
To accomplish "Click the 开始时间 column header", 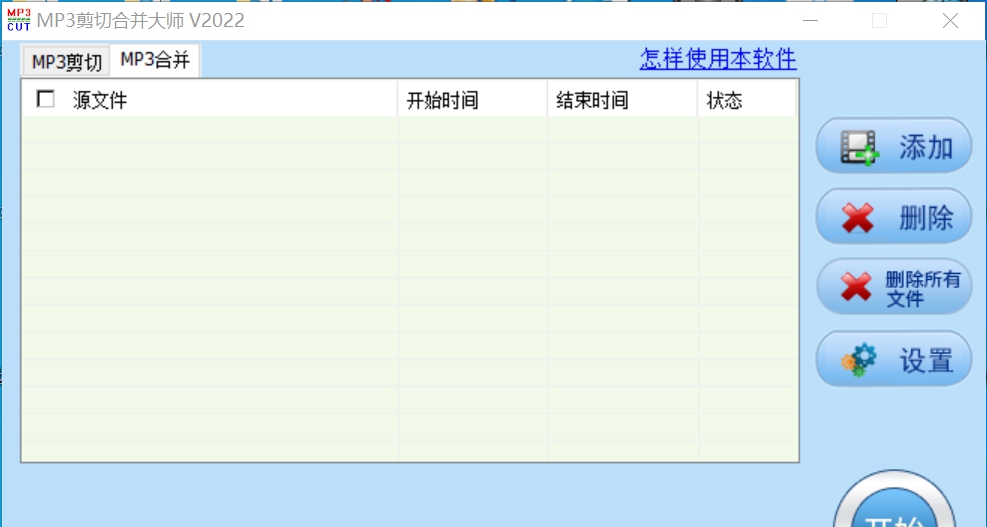I will pyautogui.click(x=473, y=99).
